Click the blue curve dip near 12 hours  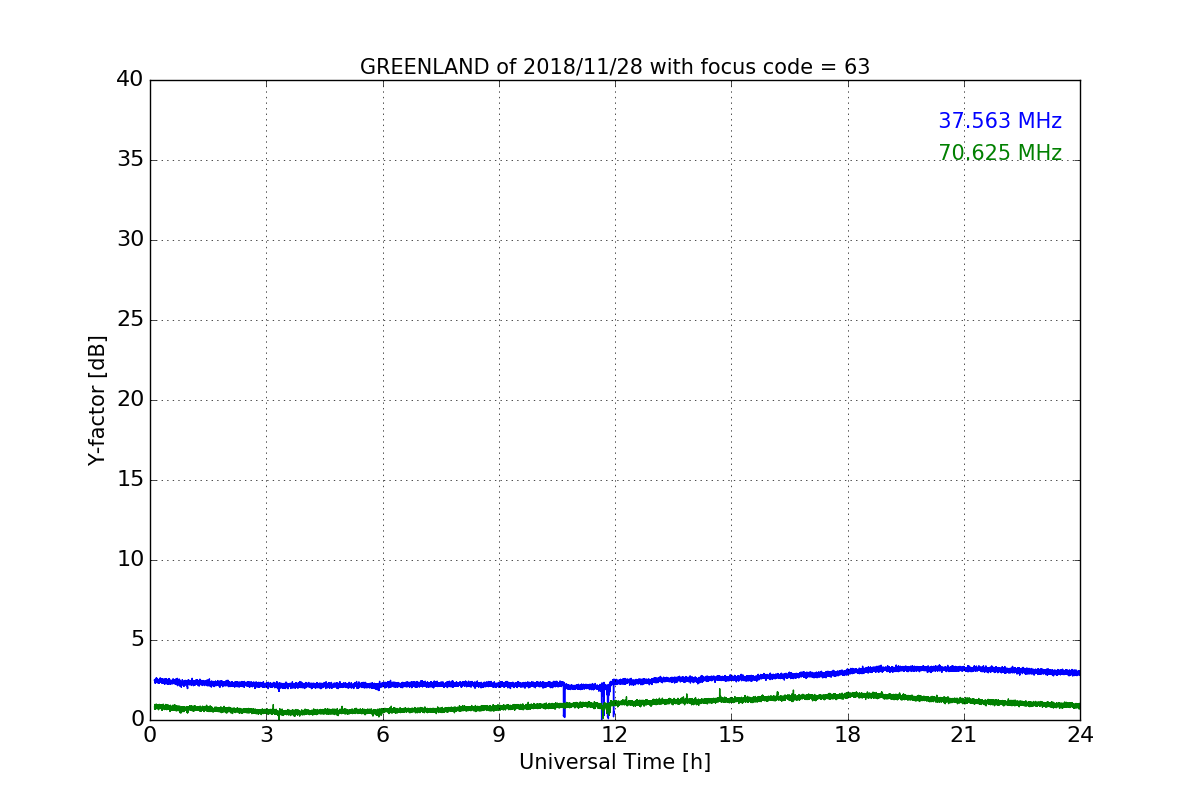(x=606, y=702)
